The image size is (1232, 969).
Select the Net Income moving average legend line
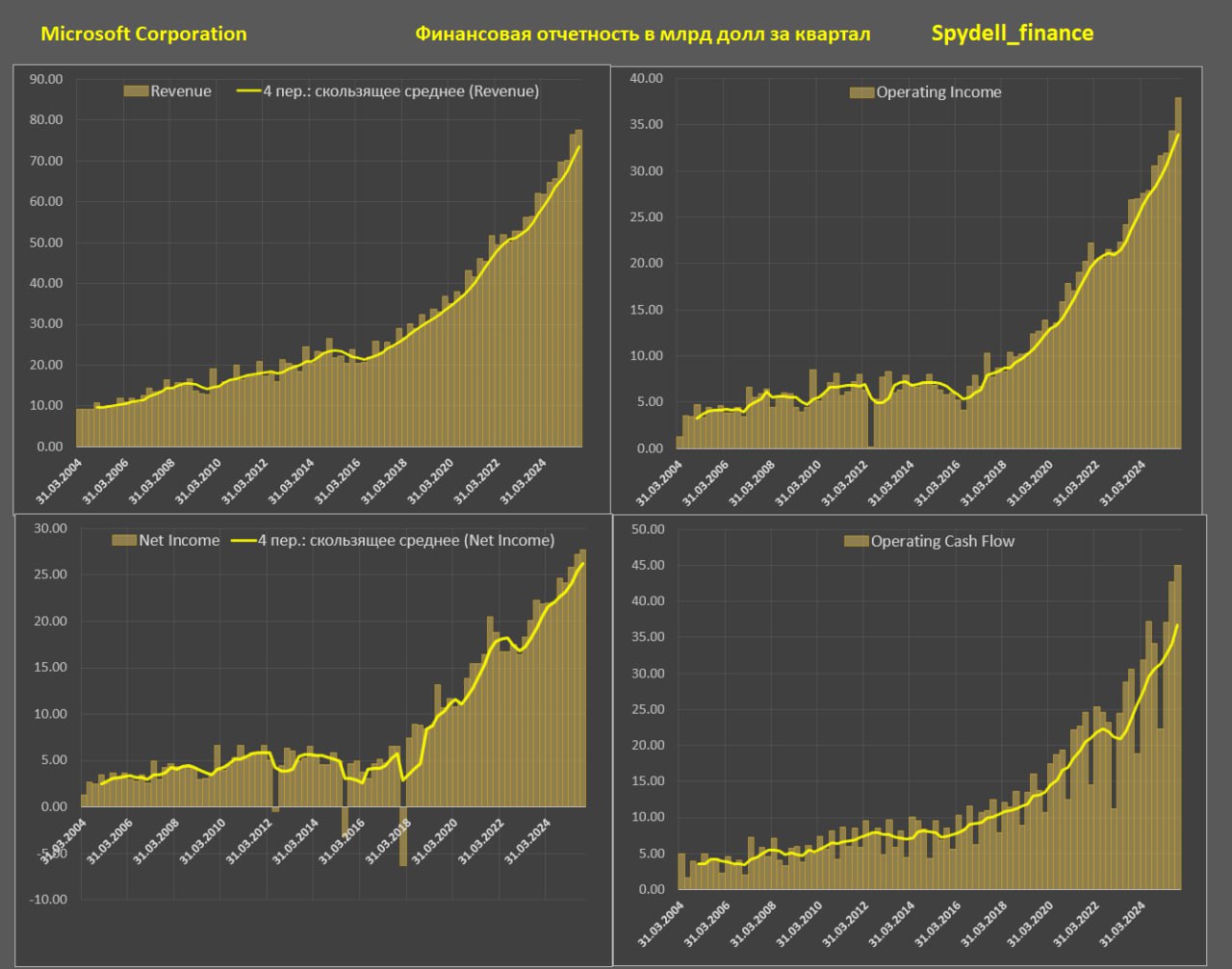(x=243, y=541)
